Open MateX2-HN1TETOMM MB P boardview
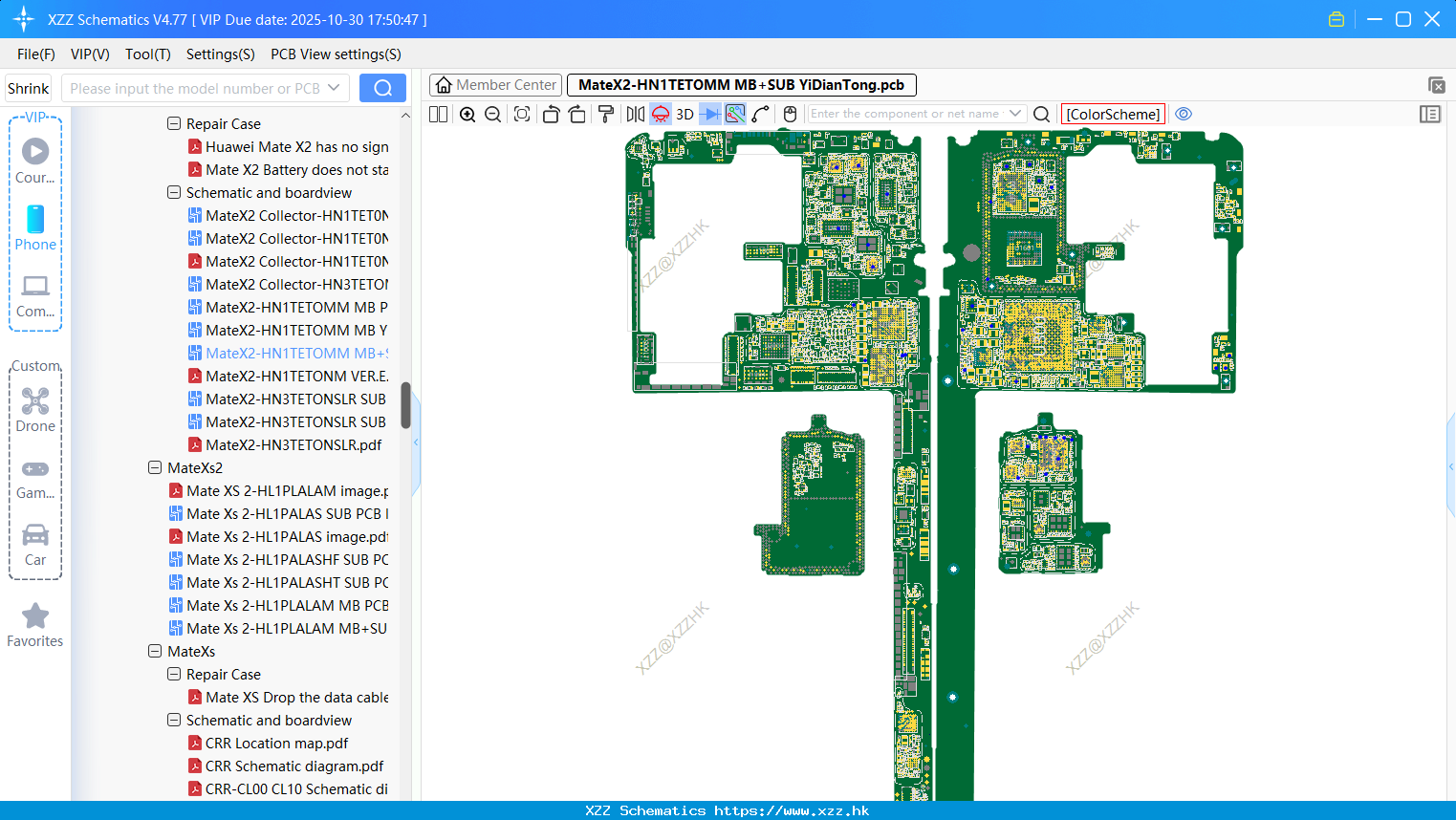 [288, 307]
